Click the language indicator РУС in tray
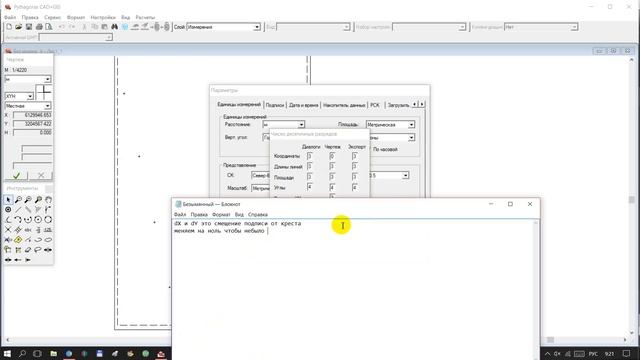 coord(593,353)
